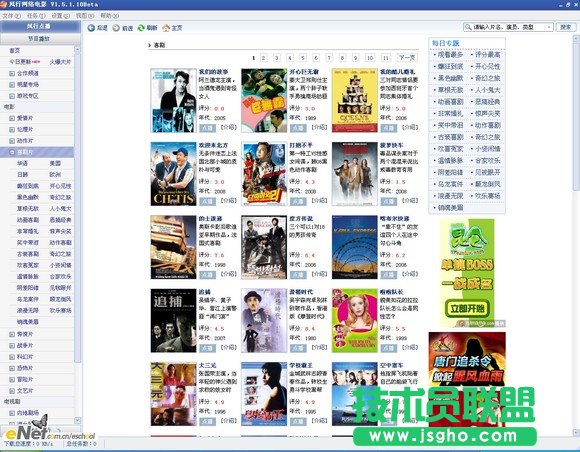The width and height of the screenshot is (580, 452).
Task: Open the search history dropdown arrow
Action: pyautogui.click(x=549, y=27)
